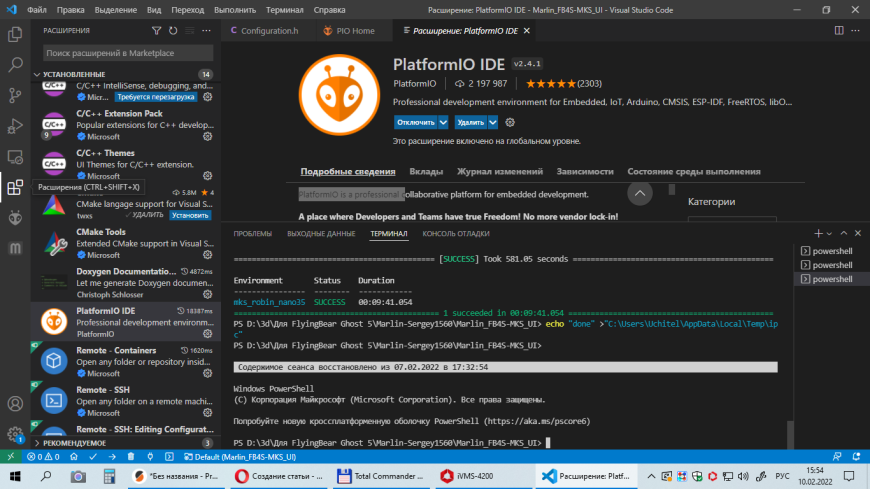870x489 pixels.
Task: Open the gear for the PlatformIO IDE list item
Action: pos(208,334)
